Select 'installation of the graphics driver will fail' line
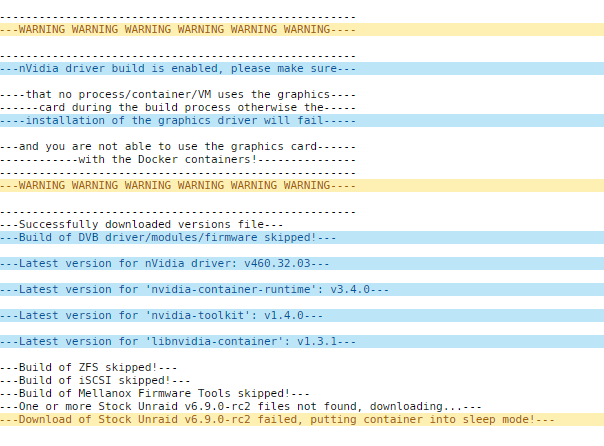Viewport: 604px width, 446px height. pyautogui.click(x=302, y=121)
